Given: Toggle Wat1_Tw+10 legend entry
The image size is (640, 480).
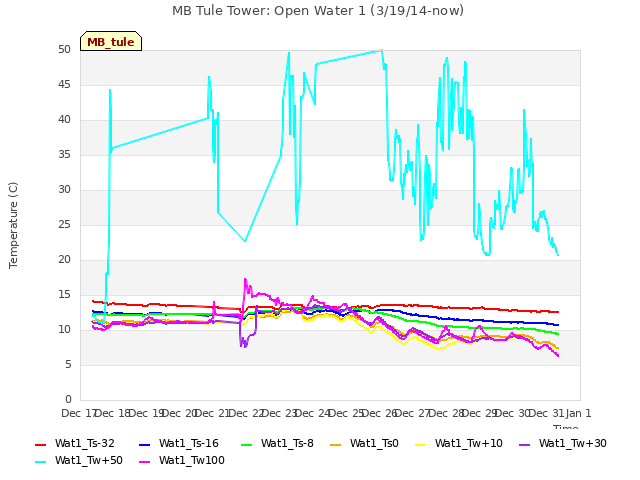Looking at the screenshot, I should 459,443.
